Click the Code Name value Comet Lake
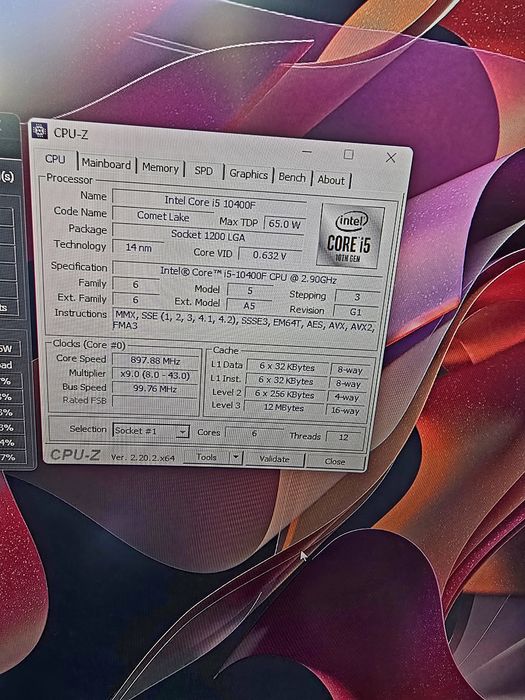This screenshot has height=700, width=525. [163, 216]
